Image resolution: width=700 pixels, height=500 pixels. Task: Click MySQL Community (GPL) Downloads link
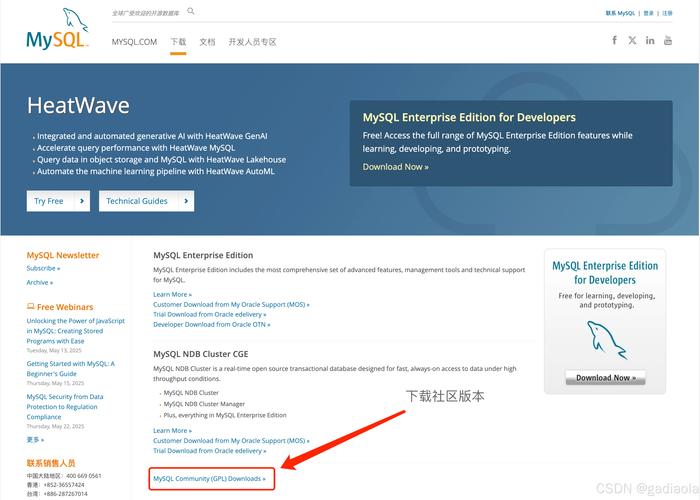(x=209, y=479)
